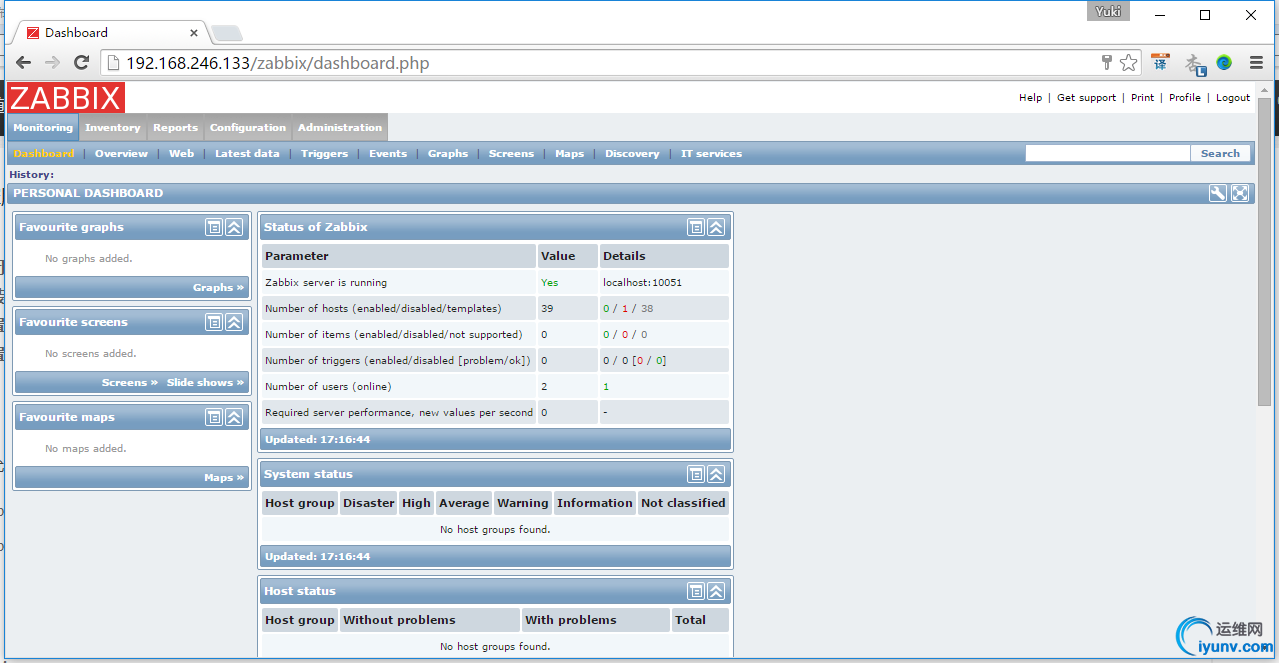This screenshot has width=1279, height=663.
Task: Collapse the Favourite graphs widget
Action: (x=234, y=227)
